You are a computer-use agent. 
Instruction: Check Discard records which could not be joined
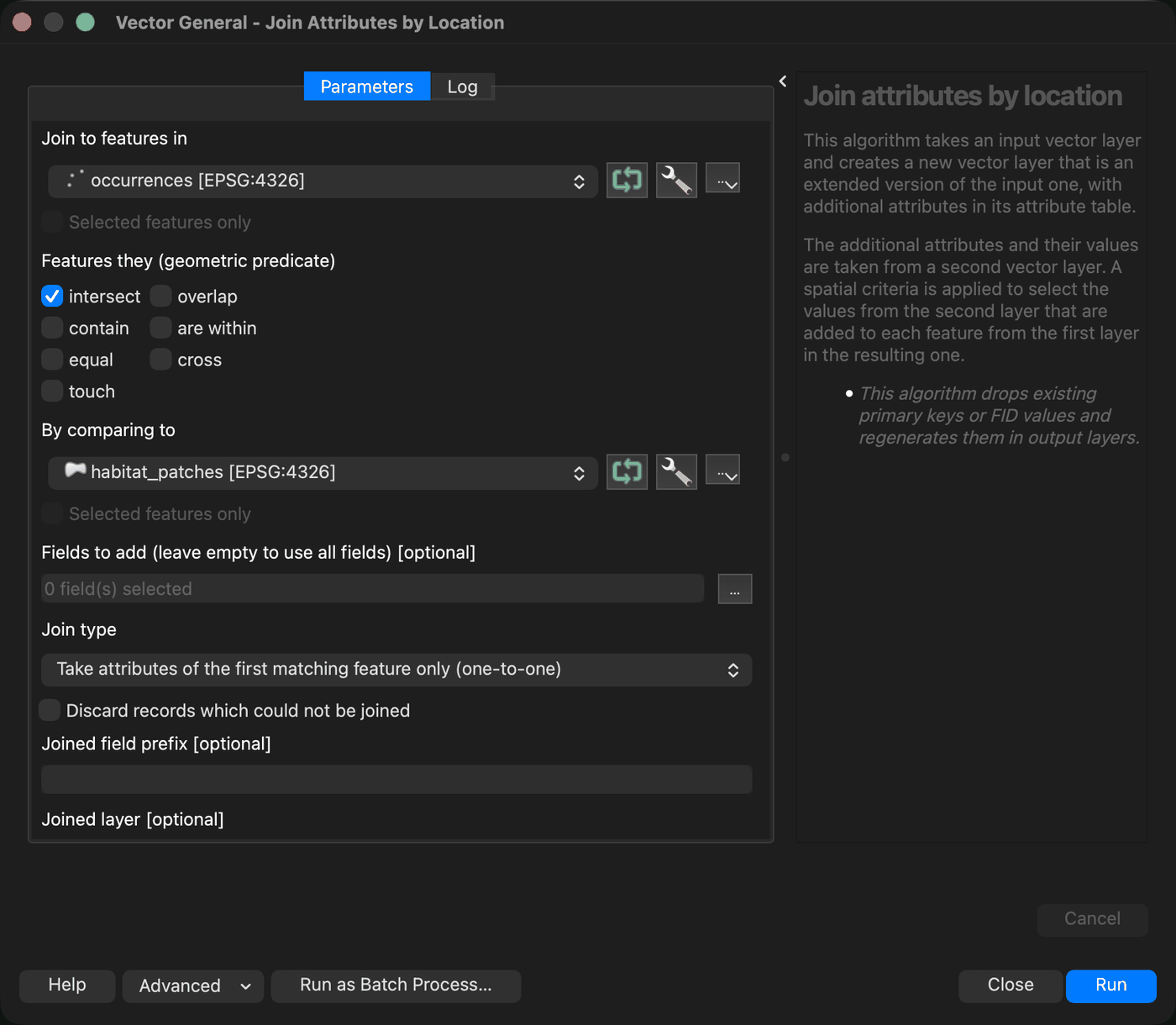click(50, 710)
